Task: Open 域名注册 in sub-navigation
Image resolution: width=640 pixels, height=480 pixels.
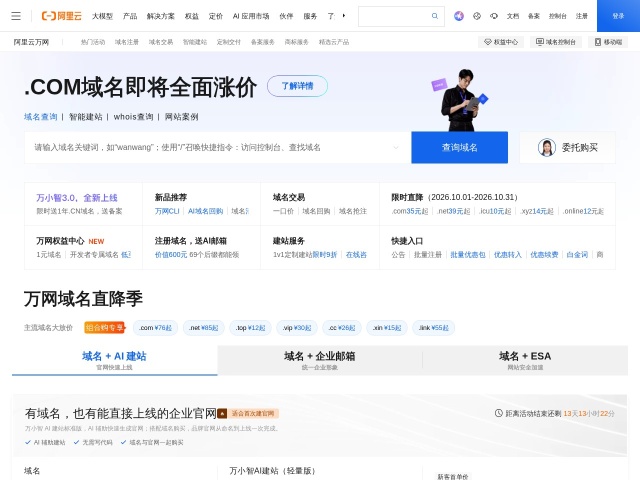Action: point(127,42)
